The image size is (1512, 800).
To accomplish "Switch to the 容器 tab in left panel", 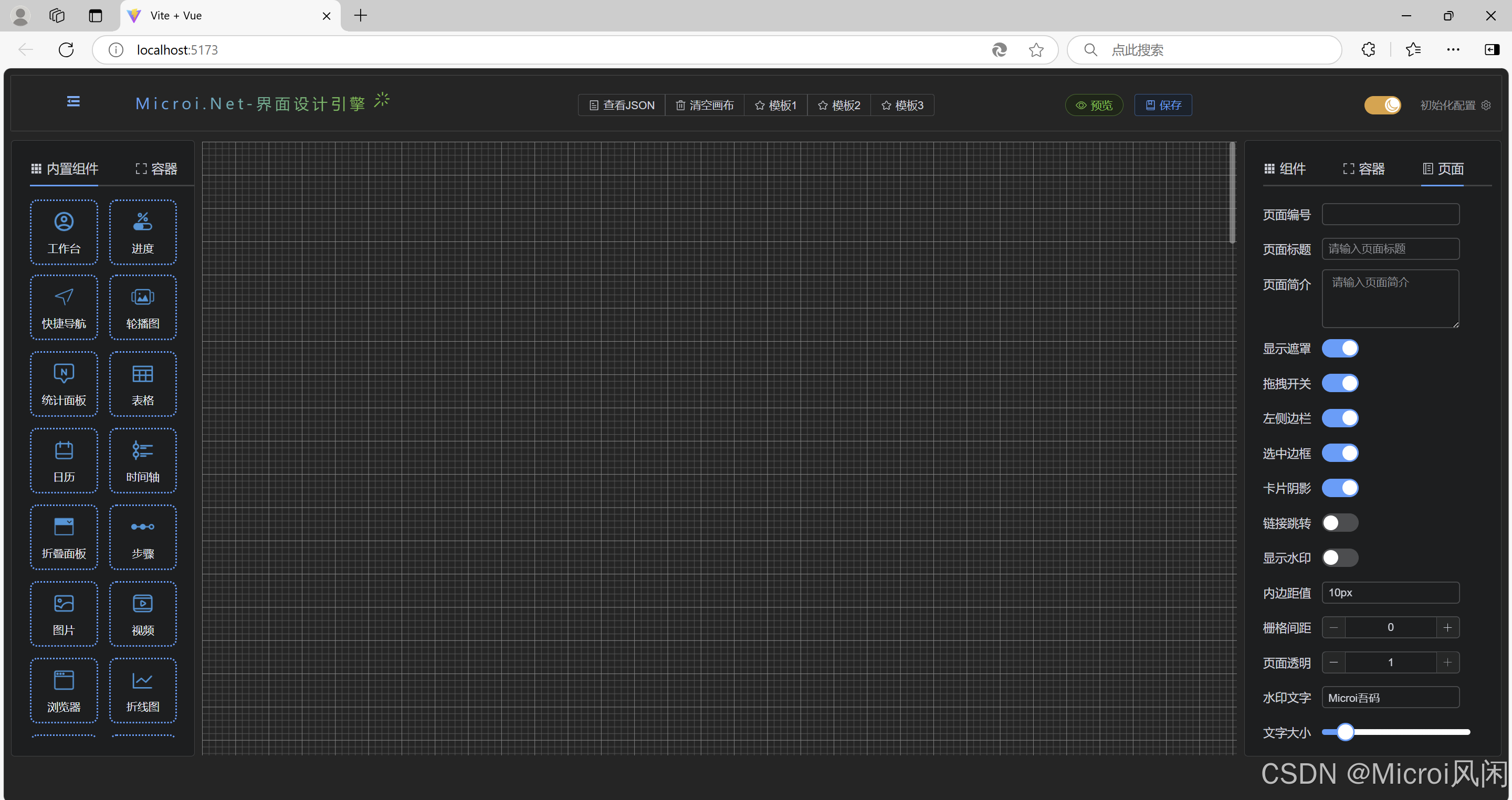I will (156, 169).
